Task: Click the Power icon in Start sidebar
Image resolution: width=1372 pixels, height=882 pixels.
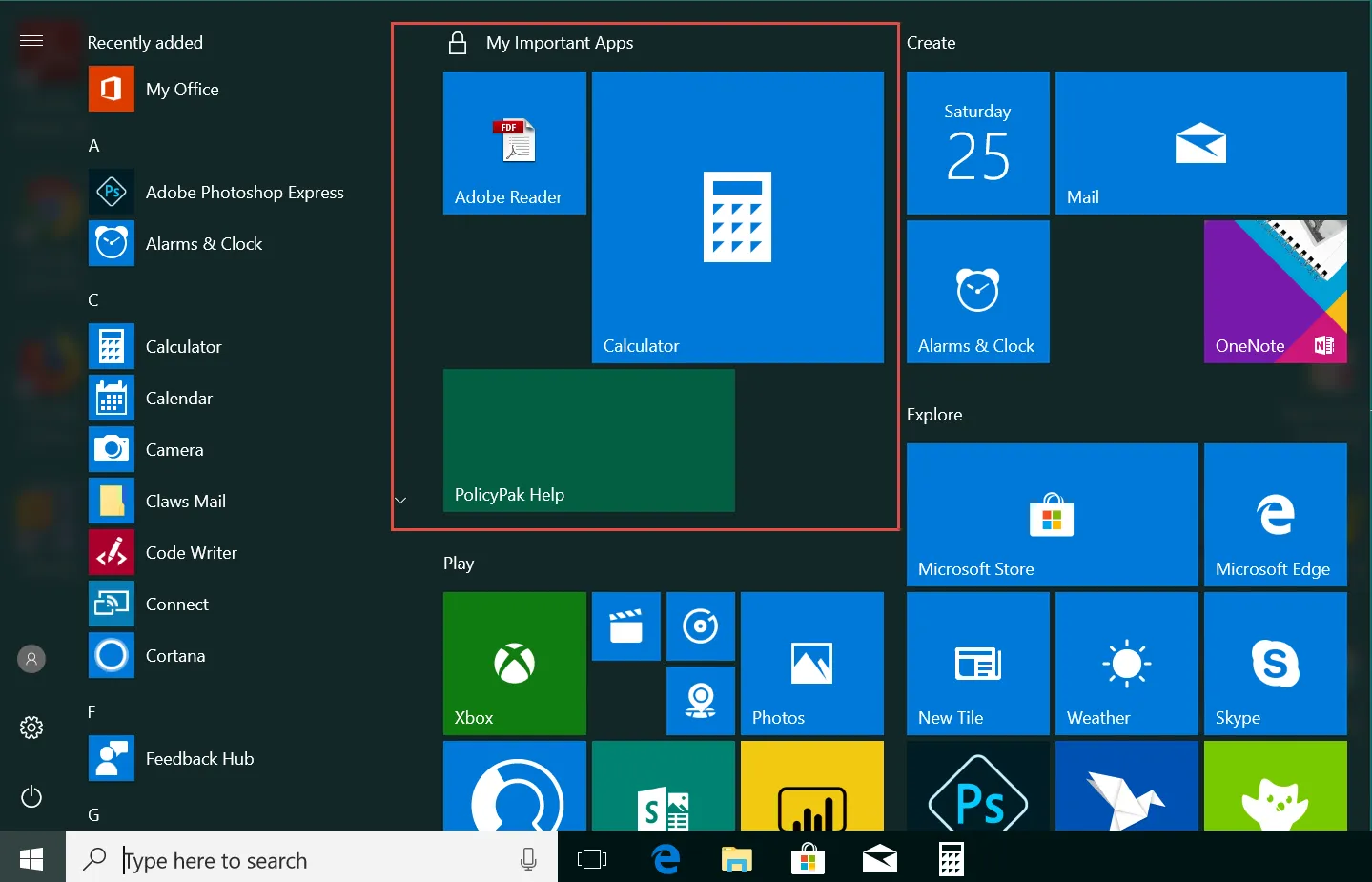Action: (31, 796)
